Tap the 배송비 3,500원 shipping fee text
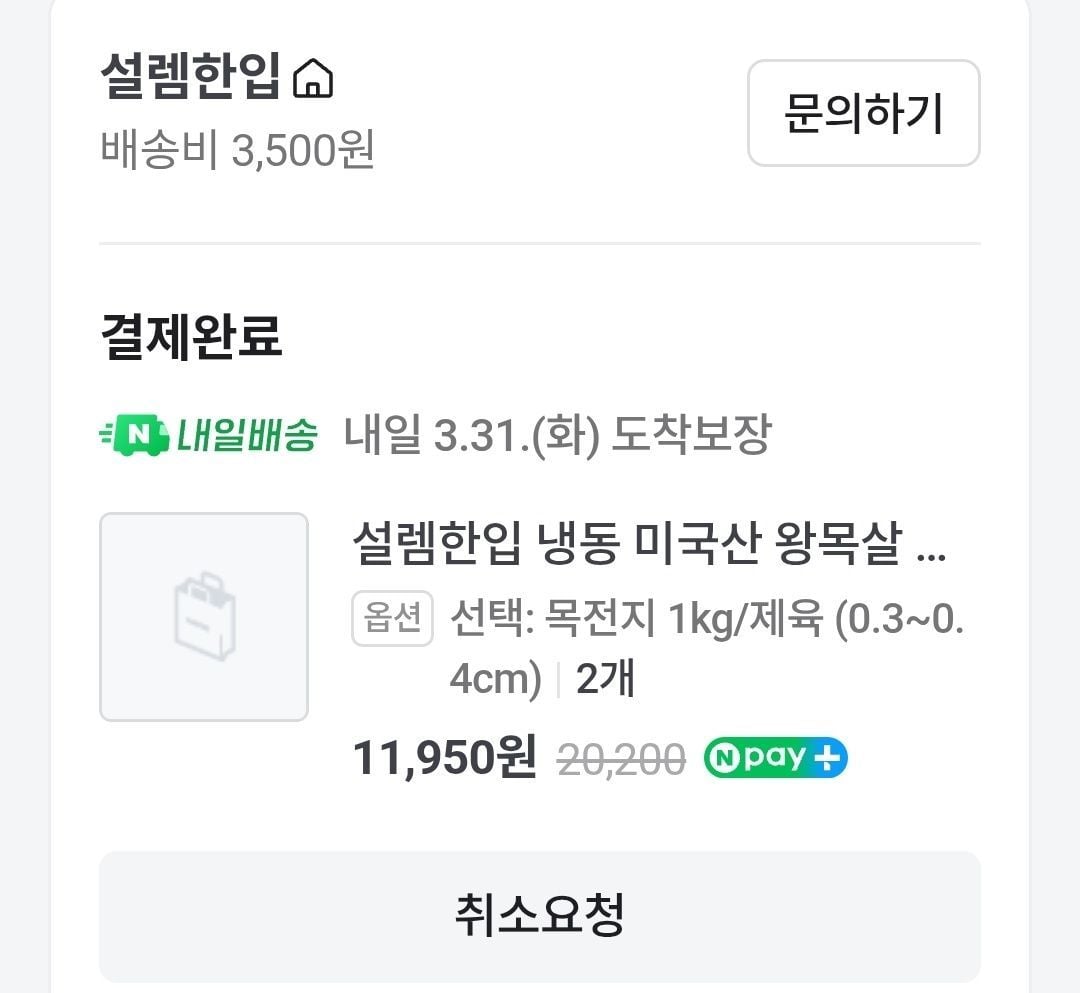Viewport: 1080px width, 993px height. (237, 150)
